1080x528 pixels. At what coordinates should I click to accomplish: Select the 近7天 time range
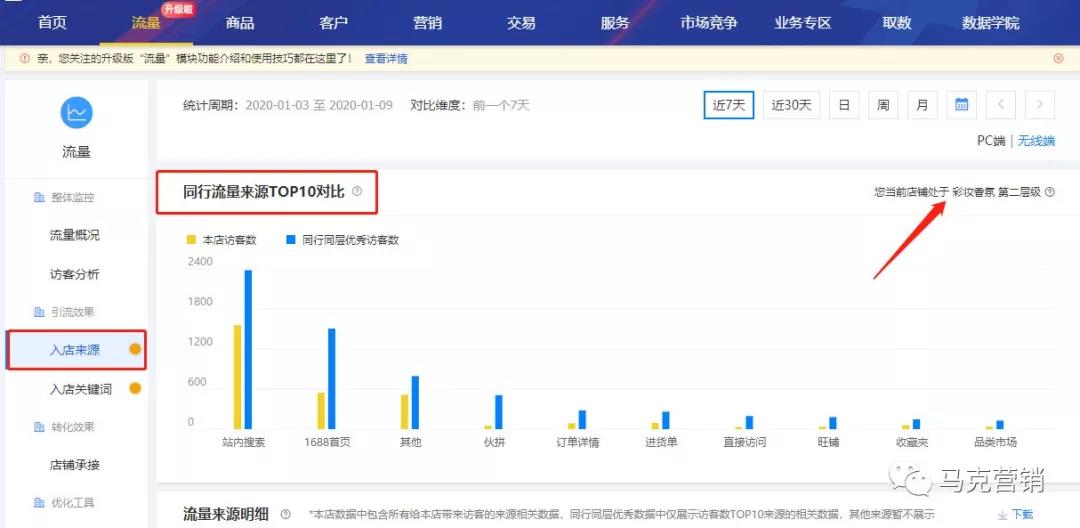pos(728,105)
